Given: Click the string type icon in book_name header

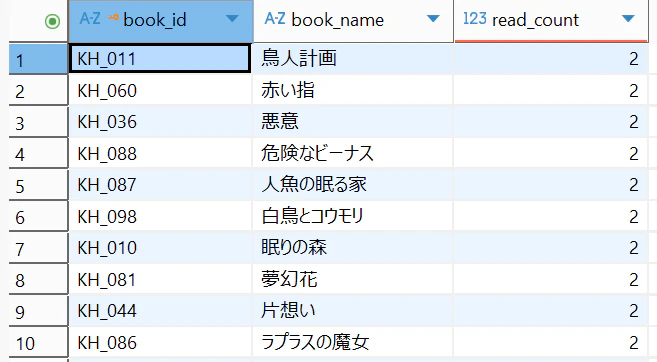Looking at the screenshot, I should pos(275,19).
